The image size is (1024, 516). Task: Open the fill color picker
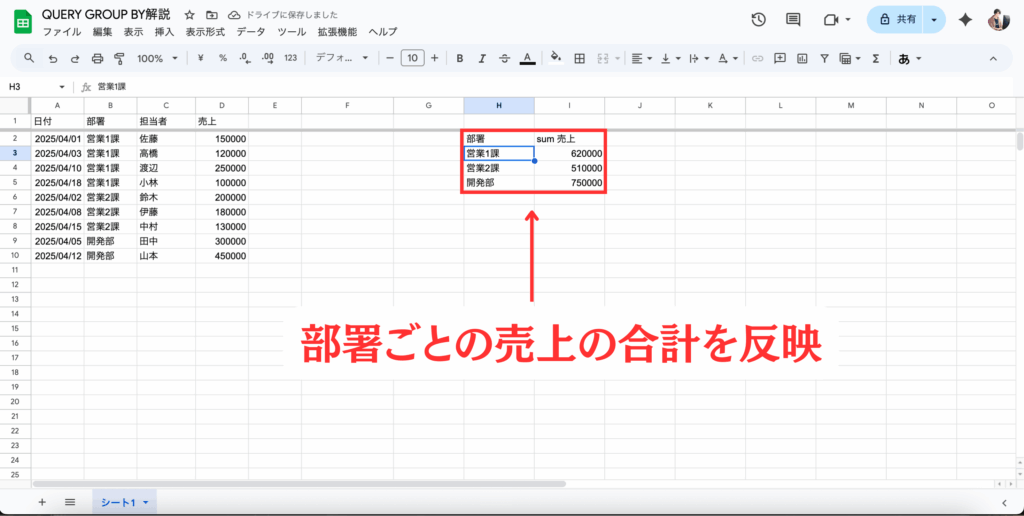click(556, 59)
